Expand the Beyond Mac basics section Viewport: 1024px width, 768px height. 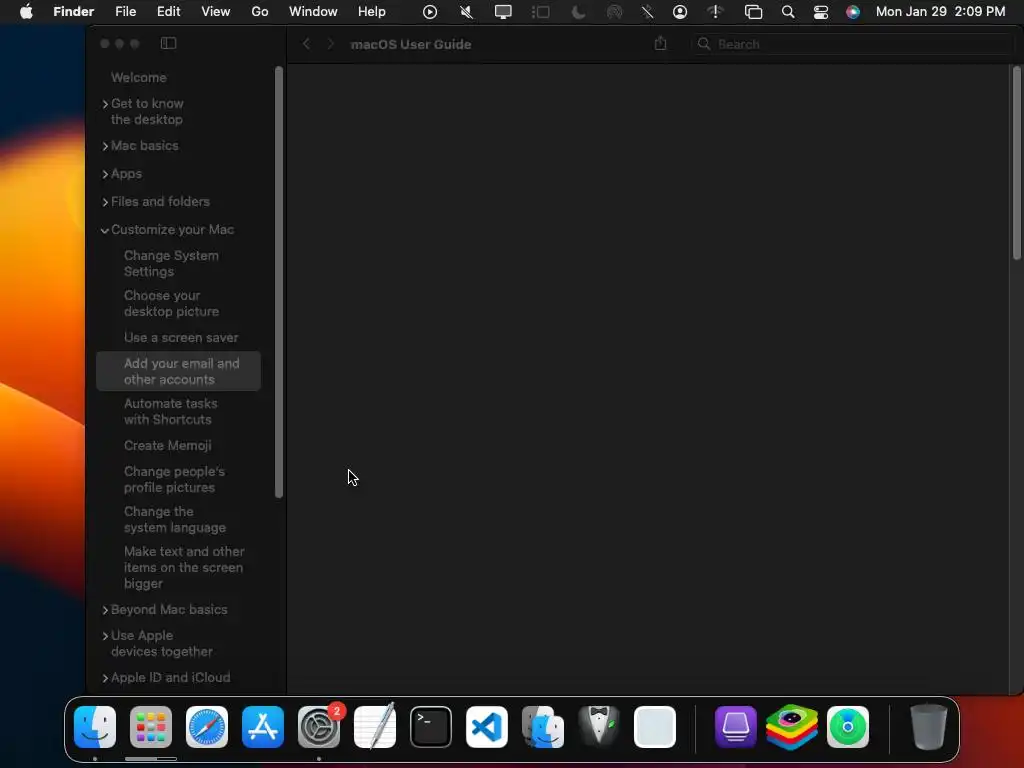point(105,610)
